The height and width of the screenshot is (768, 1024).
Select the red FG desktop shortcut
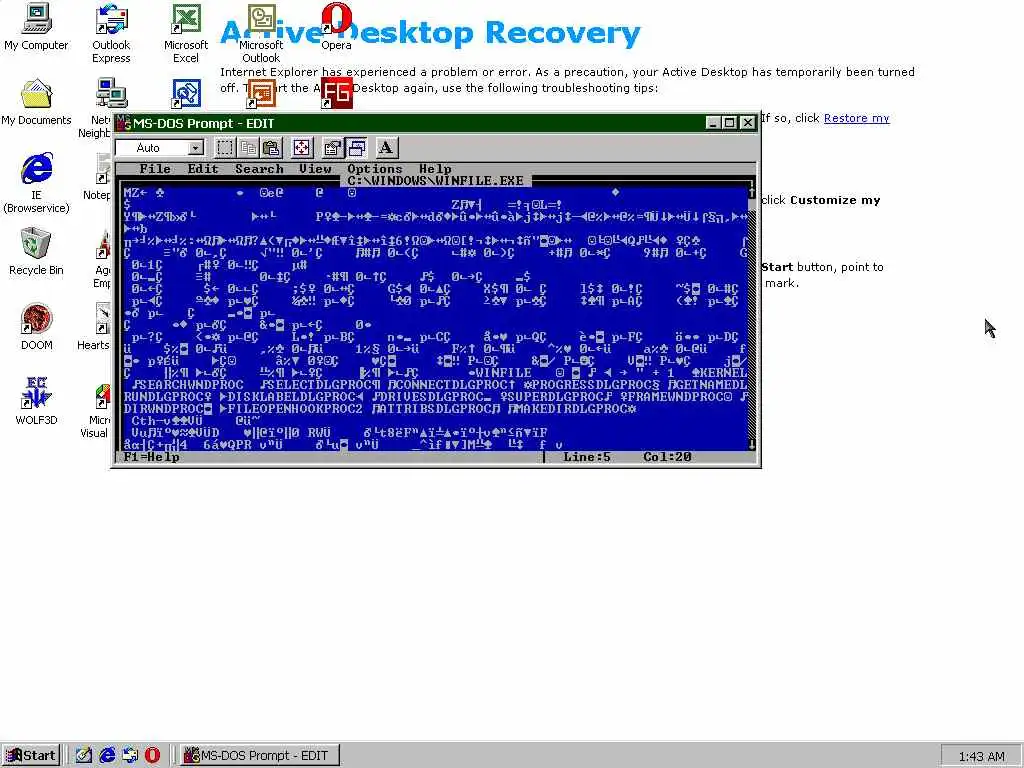337,93
